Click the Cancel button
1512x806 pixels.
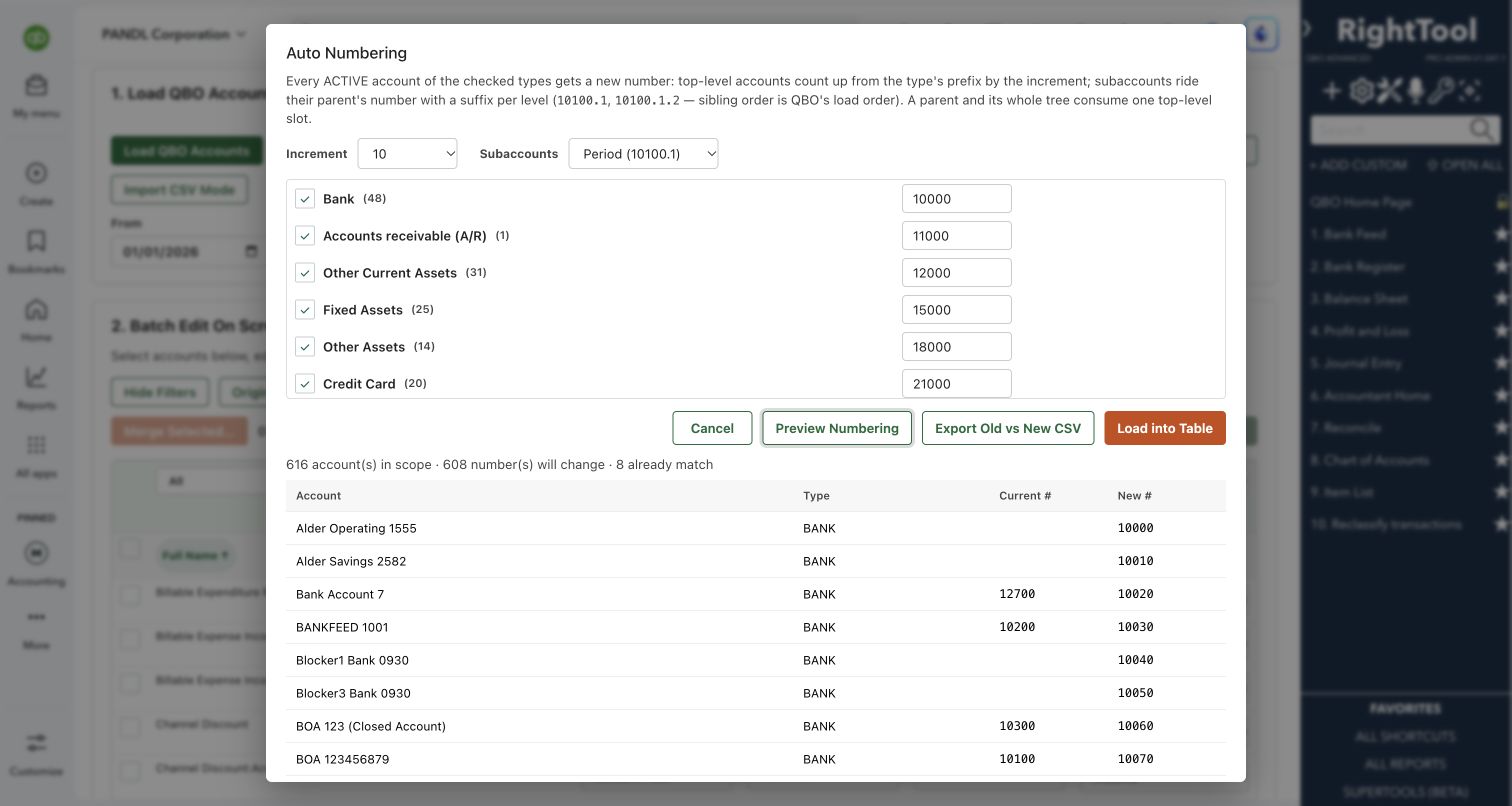coord(712,428)
